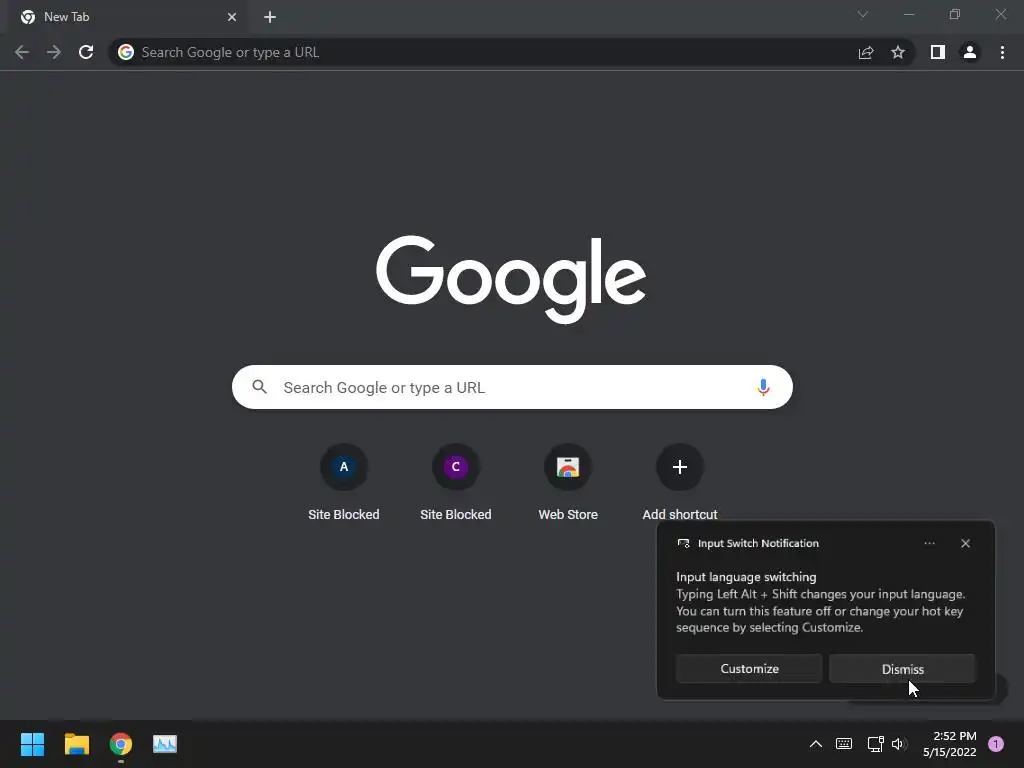1024x768 pixels.
Task: Open Chrome's three-dot menu
Action: [x=1002, y=52]
